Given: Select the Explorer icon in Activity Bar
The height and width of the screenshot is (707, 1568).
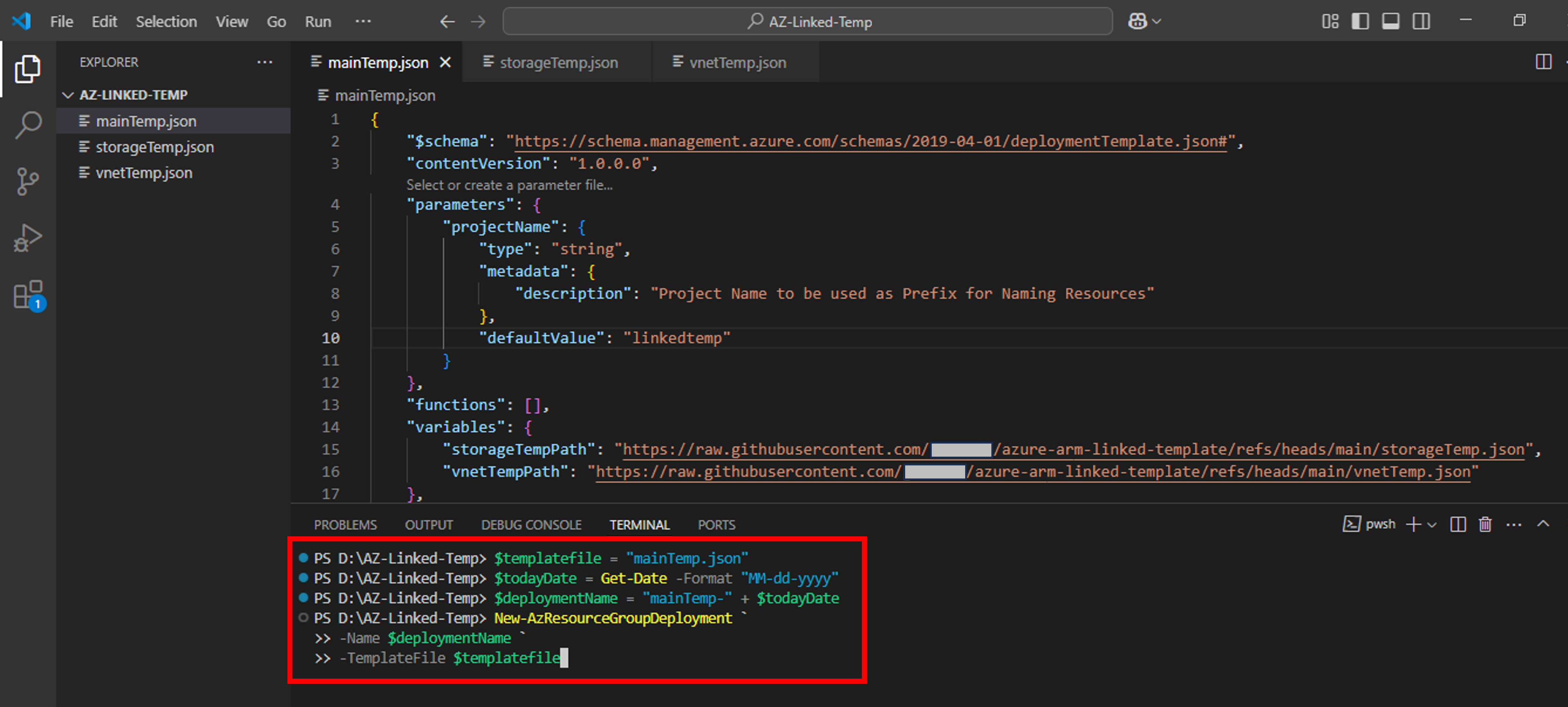Looking at the screenshot, I should point(27,68).
